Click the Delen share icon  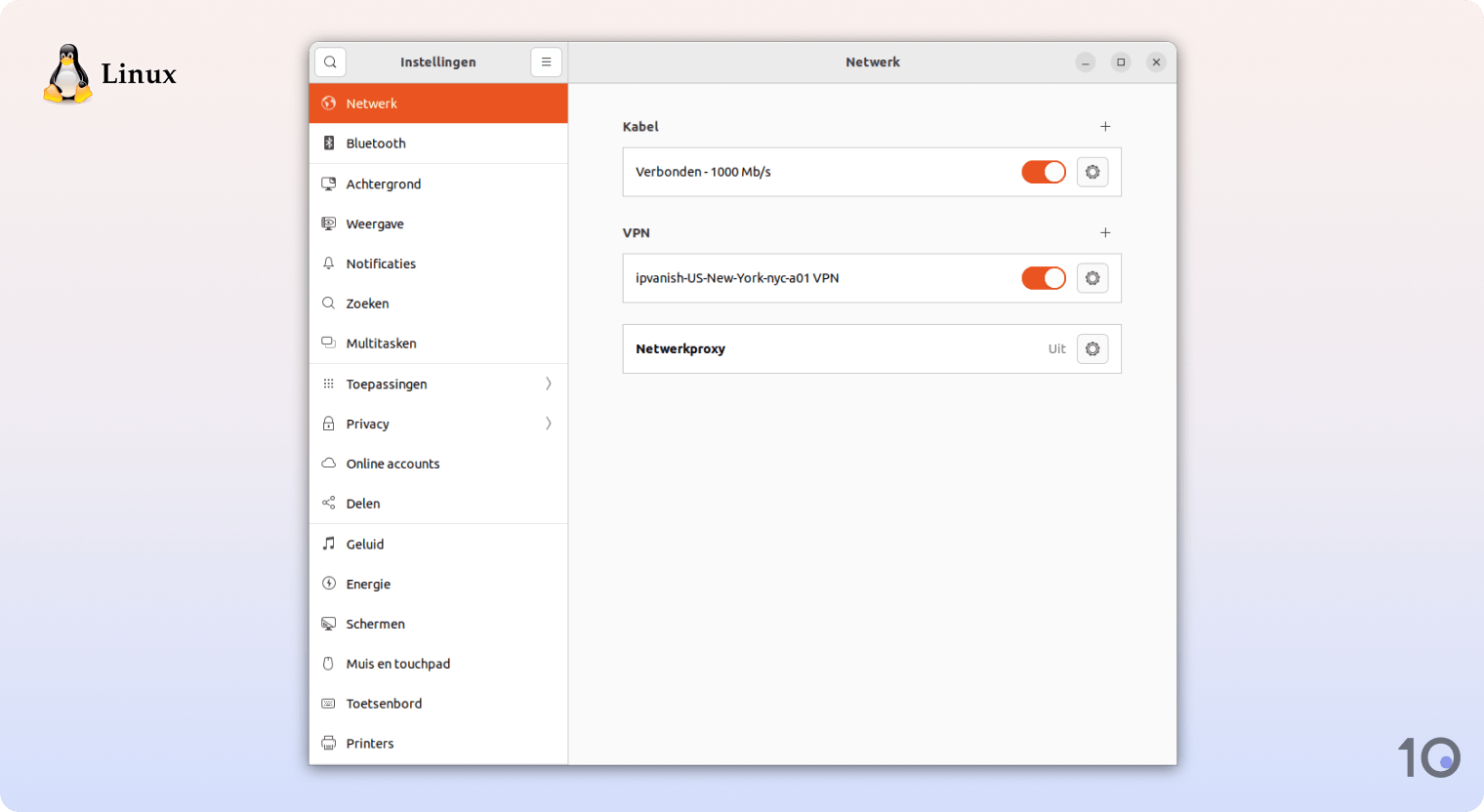[329, 504]
